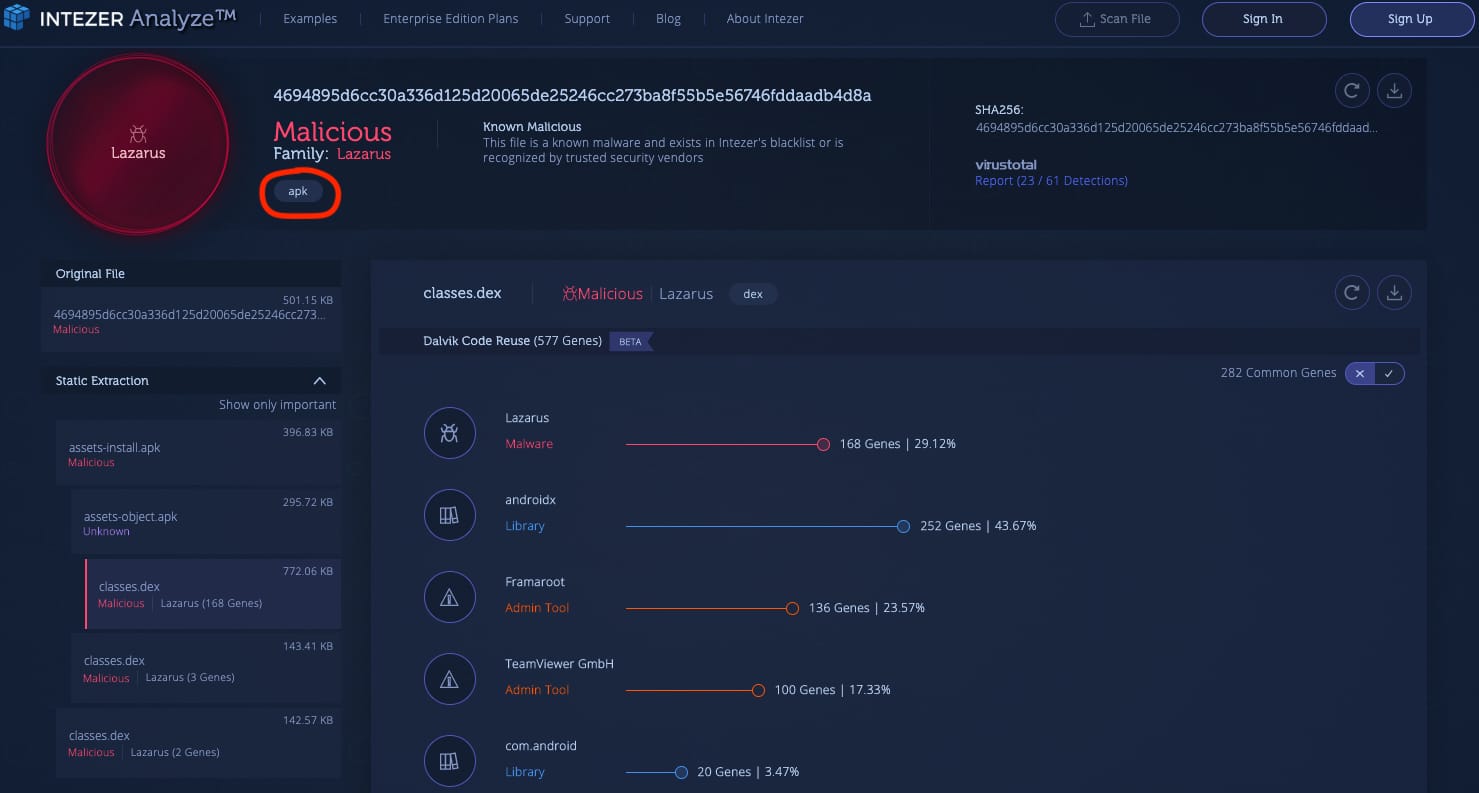Image resolution: width=1479 pixels, height=793 pixels.
Task: Click the Lazarus malware bug icon
Action: coord(450,433)
